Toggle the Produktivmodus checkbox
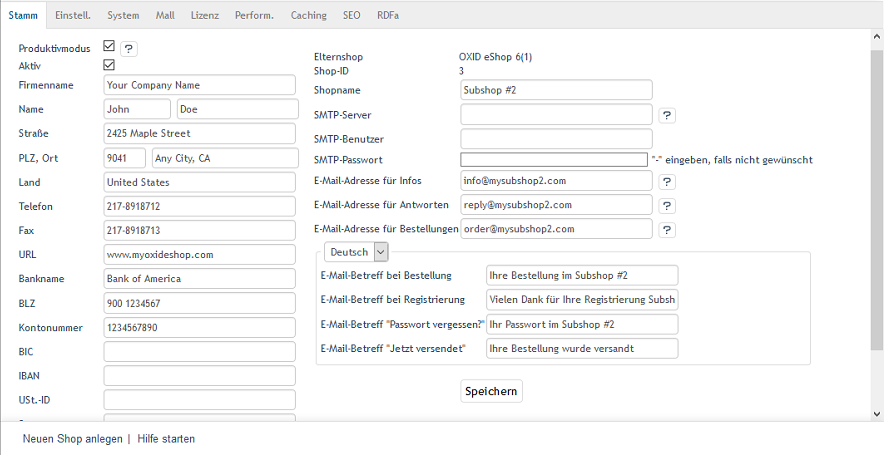884x455 pixels. 109,47
